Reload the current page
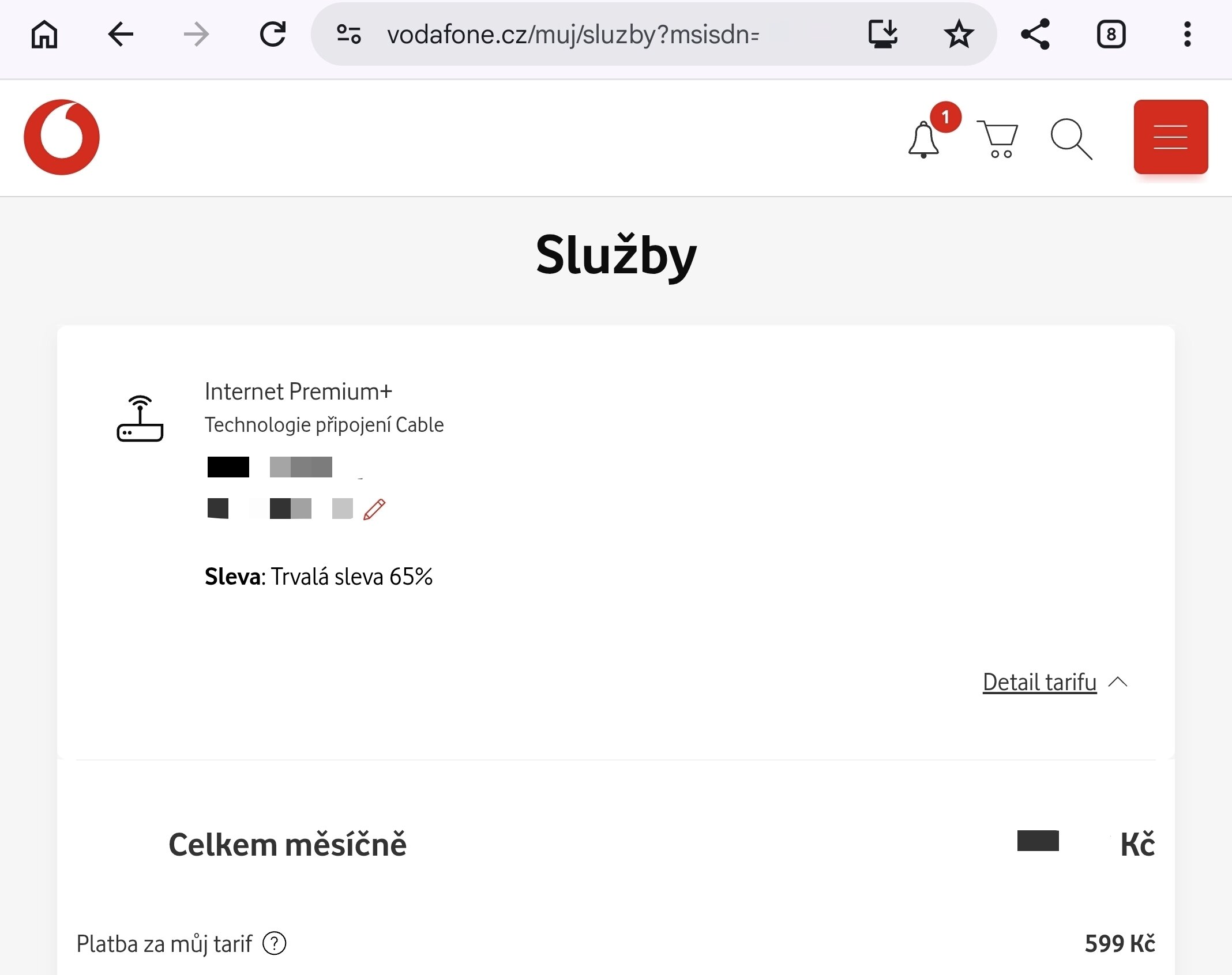 click(x=272, y=35)
